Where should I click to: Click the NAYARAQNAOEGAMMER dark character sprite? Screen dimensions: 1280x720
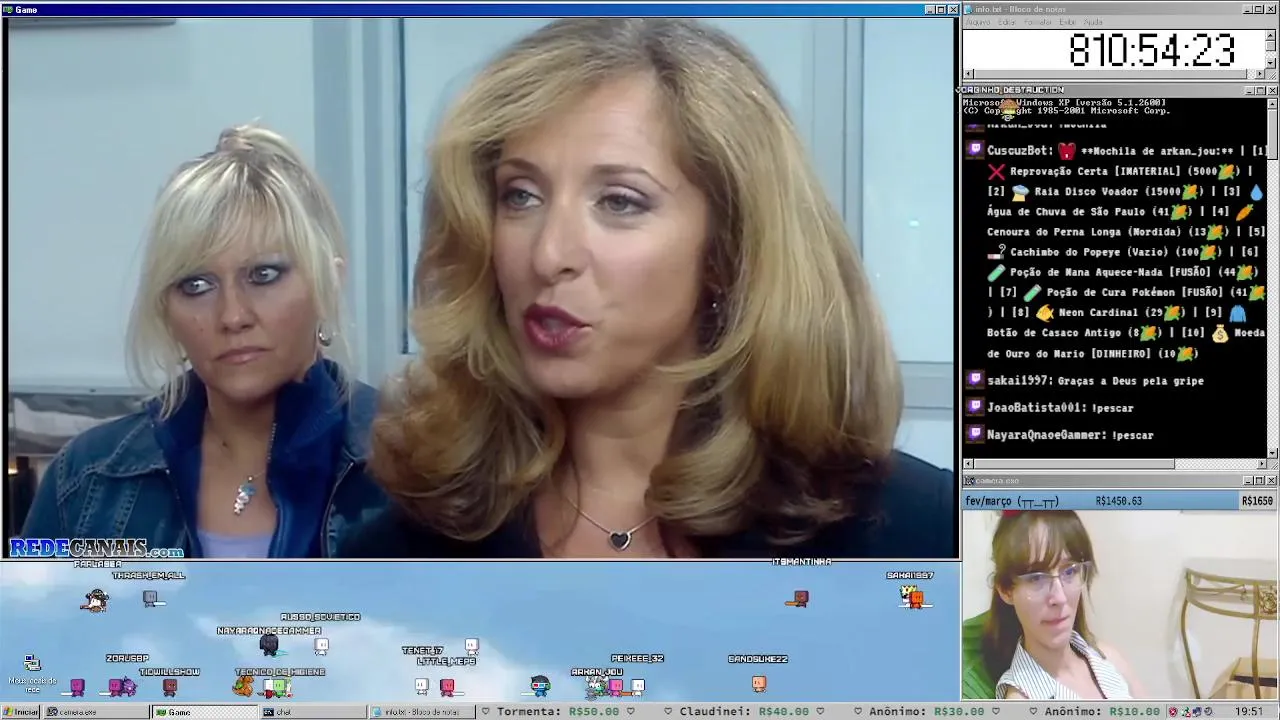pyautogui.click(x=269, y=647)
